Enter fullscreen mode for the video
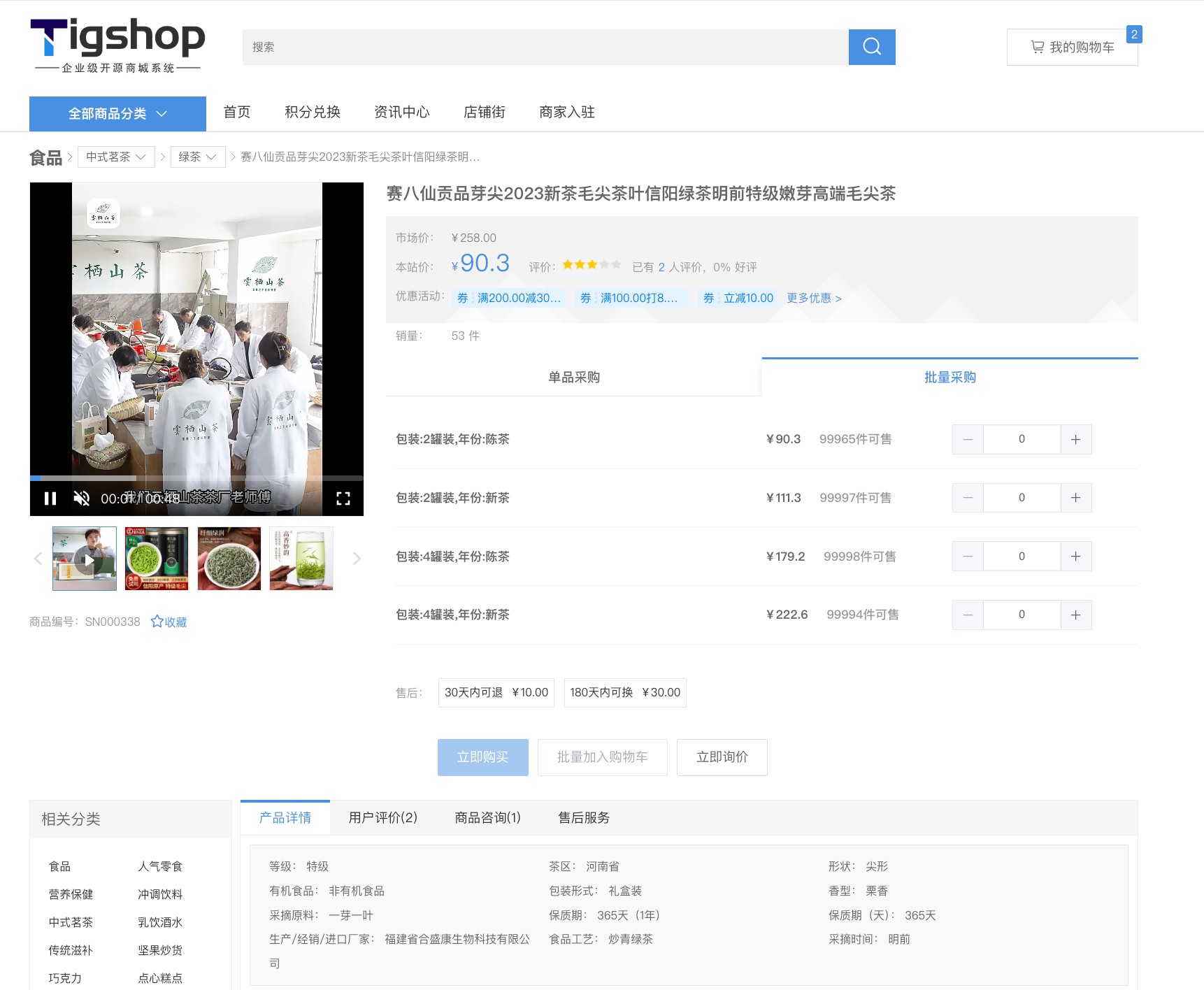This screenshot has width=1204, height=990. (x=343, y=498)
